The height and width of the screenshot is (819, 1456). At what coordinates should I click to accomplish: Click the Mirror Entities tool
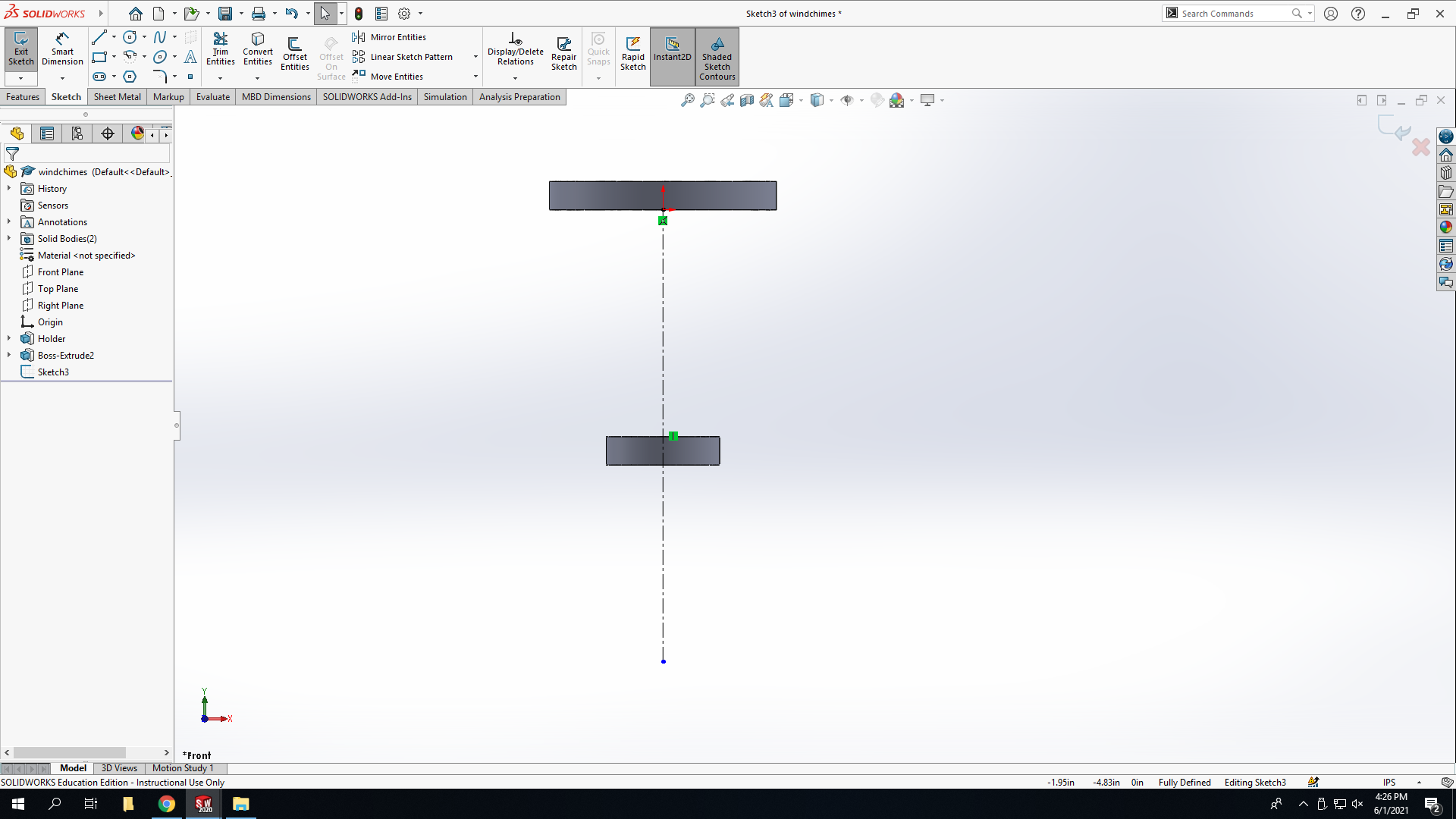pyautogui.click(x=389, y=37)
